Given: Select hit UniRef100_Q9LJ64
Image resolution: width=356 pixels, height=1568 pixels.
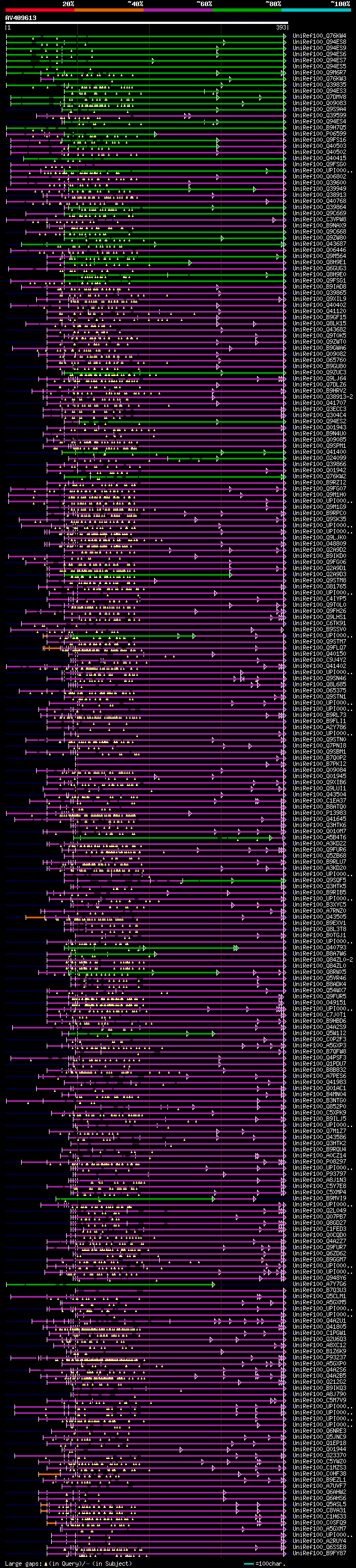Looking at the screenshot, I should point(319,379).
